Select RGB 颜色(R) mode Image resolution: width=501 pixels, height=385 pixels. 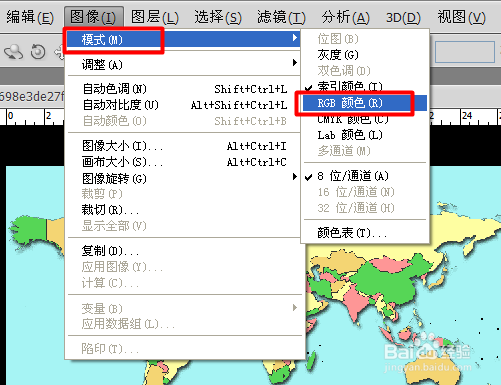click(x=365, y=103)
